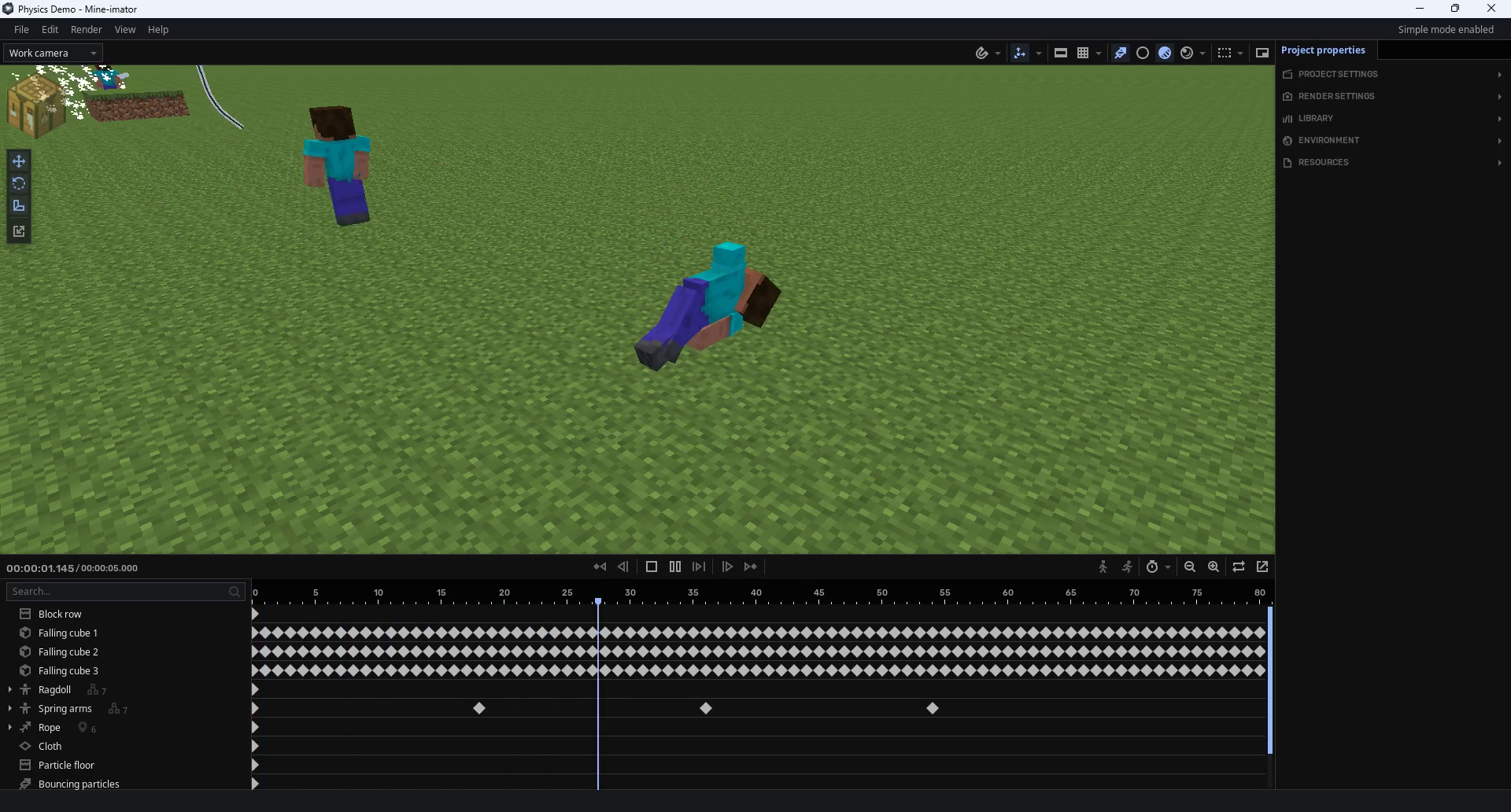The image size is (1511, 812).
Task: Open the Library section
Action: [x=1393, y=118]
